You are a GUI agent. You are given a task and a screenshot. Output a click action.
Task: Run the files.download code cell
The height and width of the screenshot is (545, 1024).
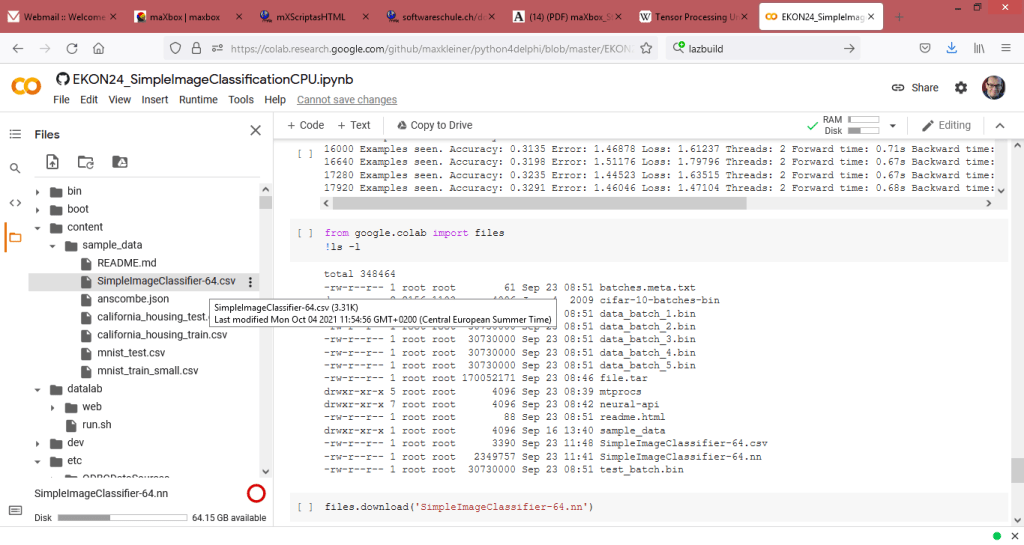(x=305, y=508)
